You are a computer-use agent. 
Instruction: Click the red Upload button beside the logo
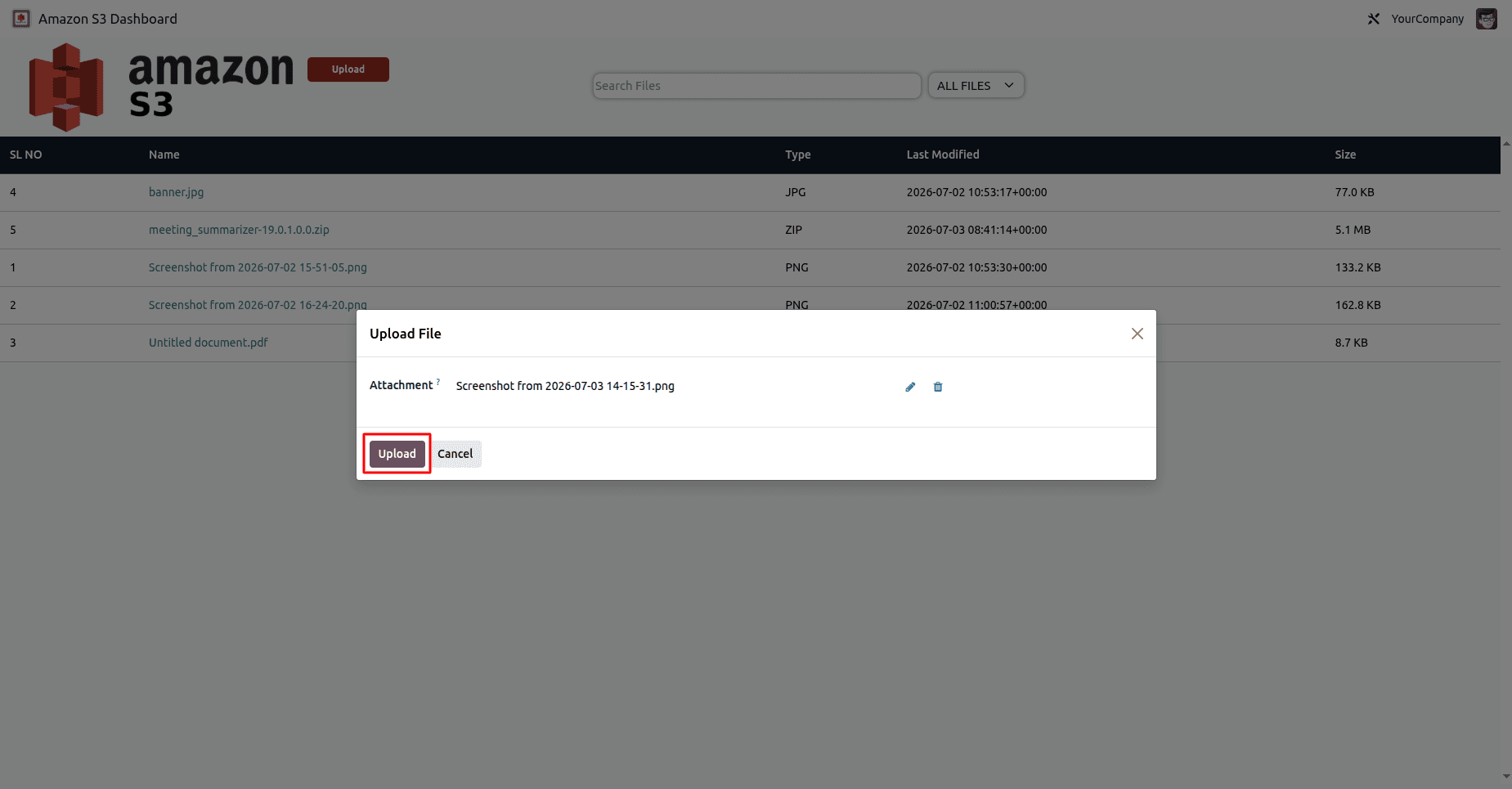348,69
